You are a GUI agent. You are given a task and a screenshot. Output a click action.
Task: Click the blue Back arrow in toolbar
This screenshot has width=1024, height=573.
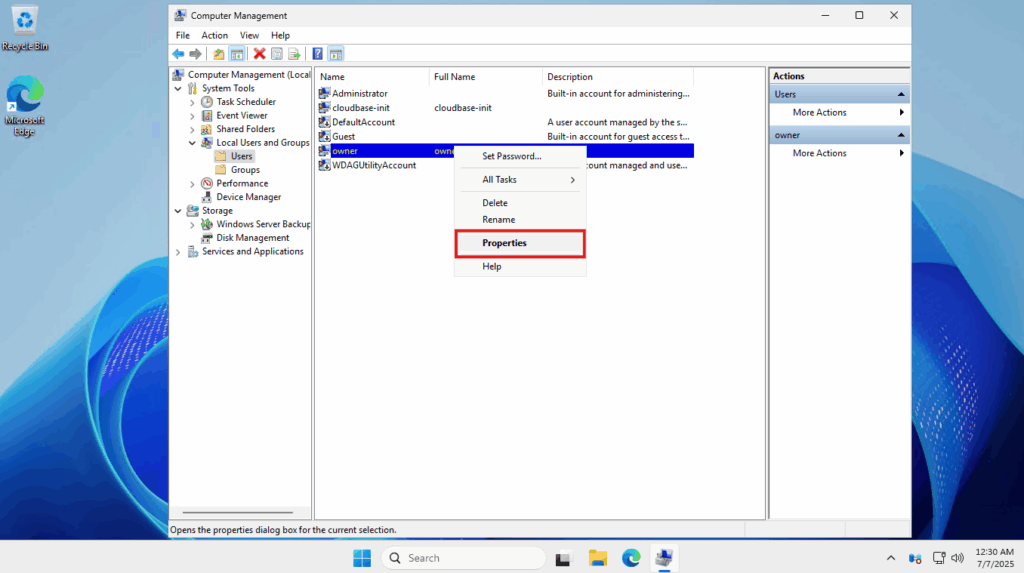pos(178,54)
